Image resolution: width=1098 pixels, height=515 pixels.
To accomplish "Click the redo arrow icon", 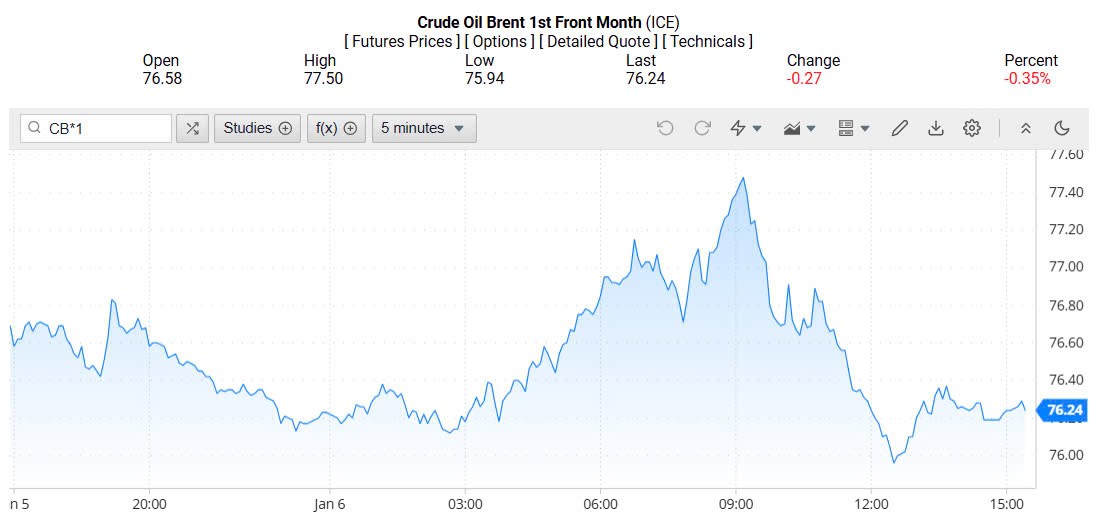I will [x=702, y=128].
